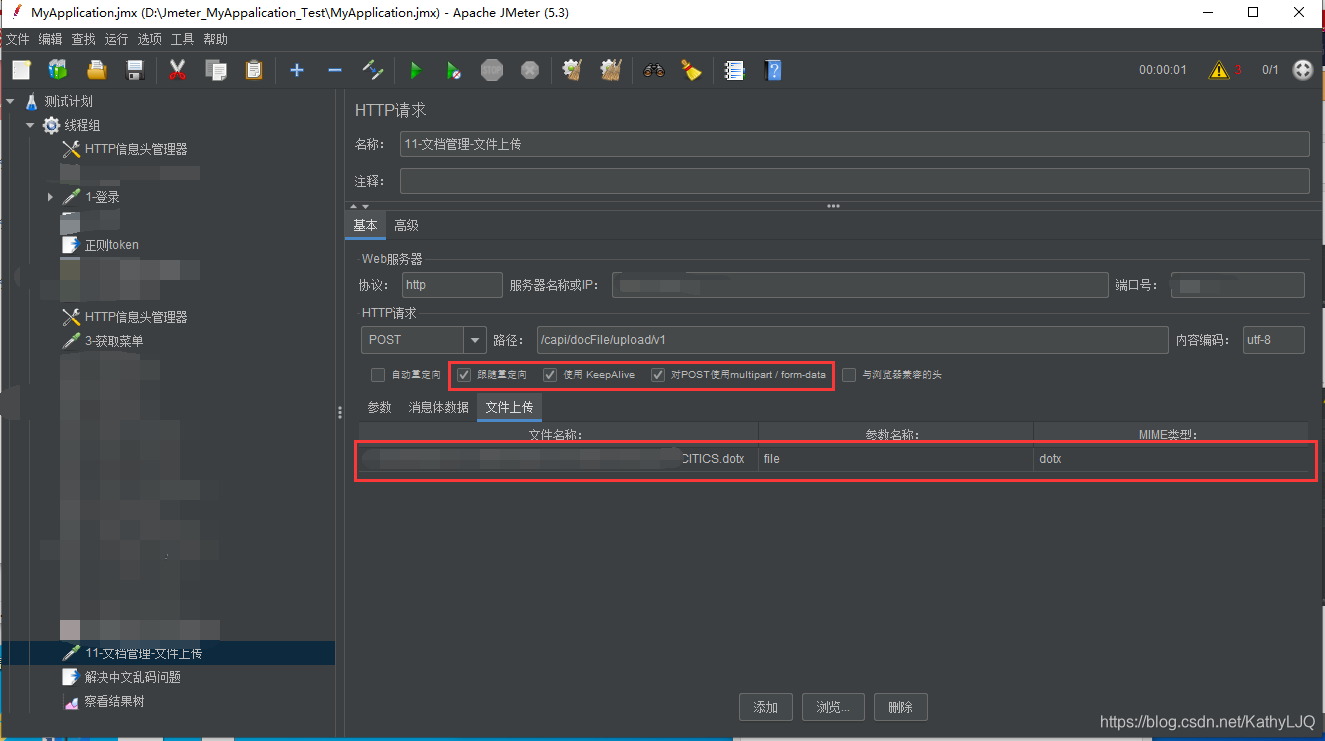Viewport: 1325px width, 741px height.
Task: Select the 文件上传 tab
Action: coord(510,407)
